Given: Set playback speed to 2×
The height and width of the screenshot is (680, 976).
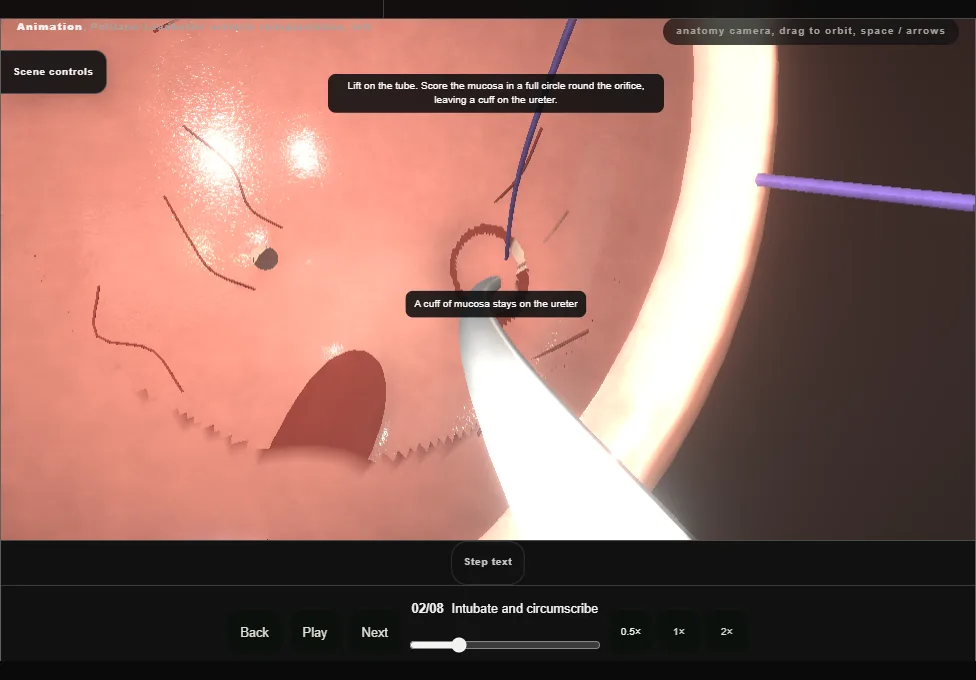Looking at the screenshot, I should (x=726, y=631).
